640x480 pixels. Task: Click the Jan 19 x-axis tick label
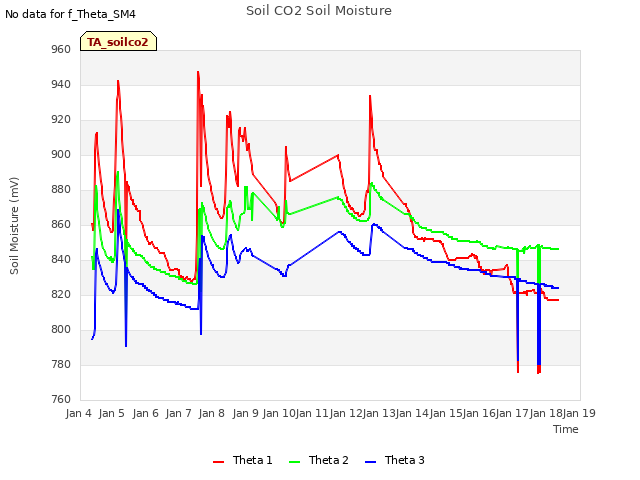pyautogui.click(x=579, y=413)
